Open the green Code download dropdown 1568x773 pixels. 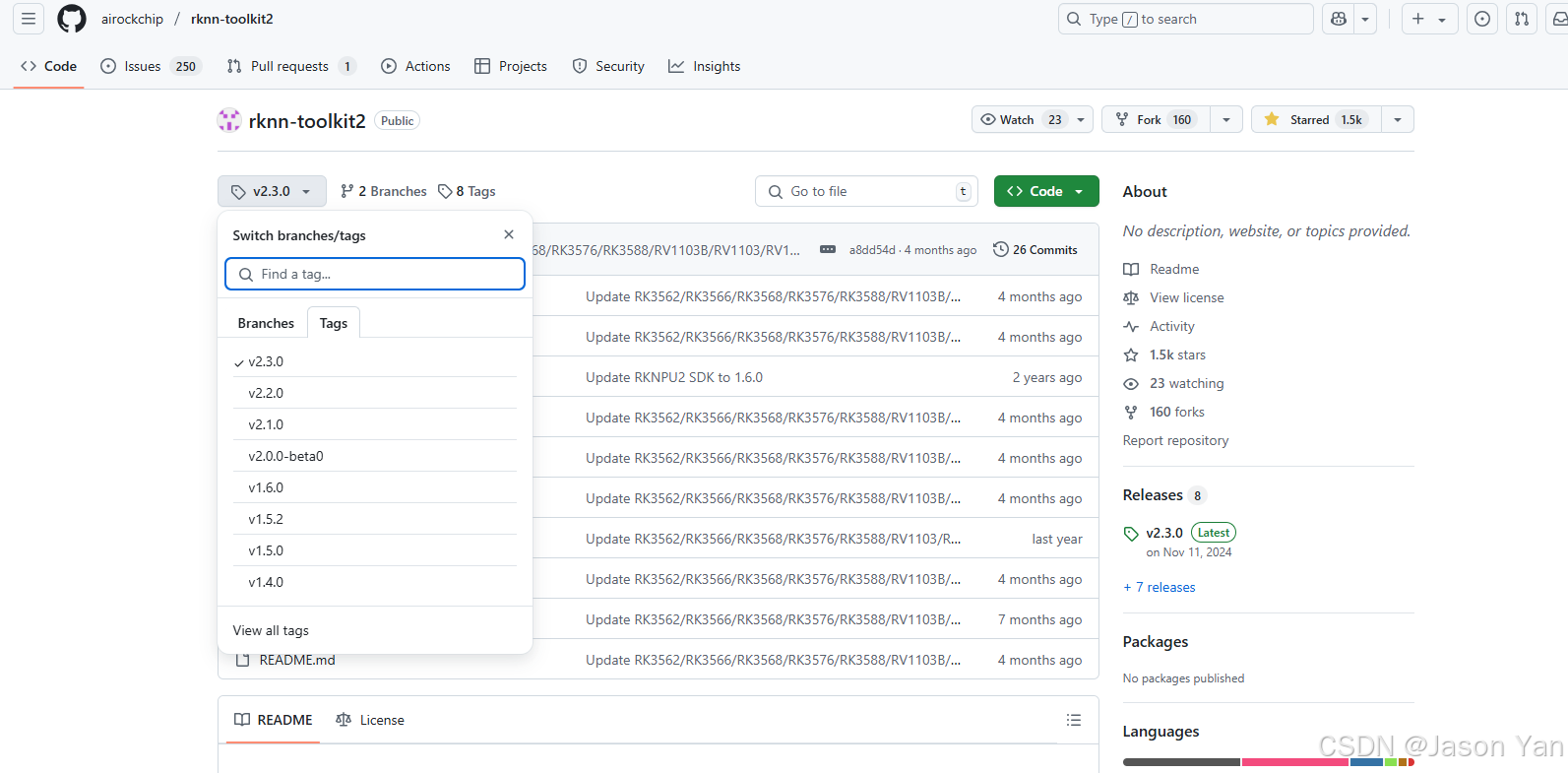tap(1046, 191)
